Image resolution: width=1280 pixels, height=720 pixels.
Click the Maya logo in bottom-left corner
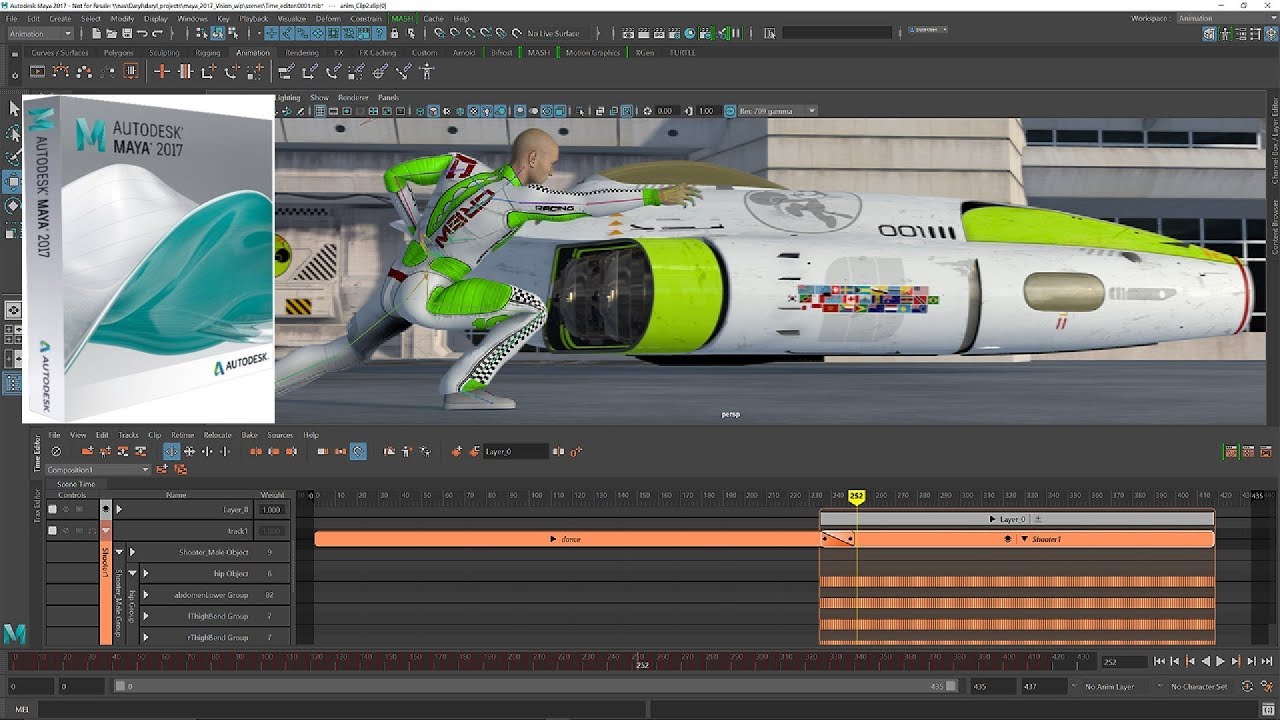(x=14, y=632)
